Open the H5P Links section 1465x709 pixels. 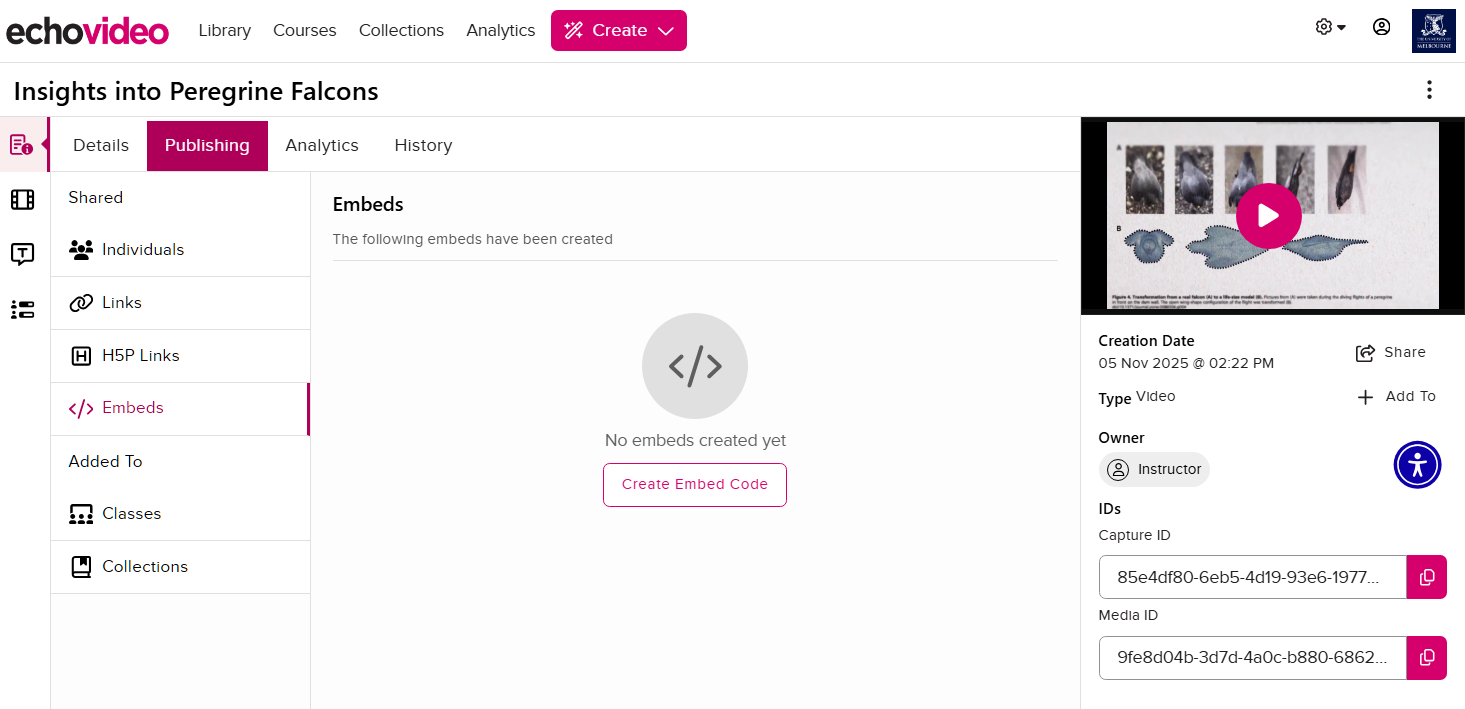click(x=180, y=356)
